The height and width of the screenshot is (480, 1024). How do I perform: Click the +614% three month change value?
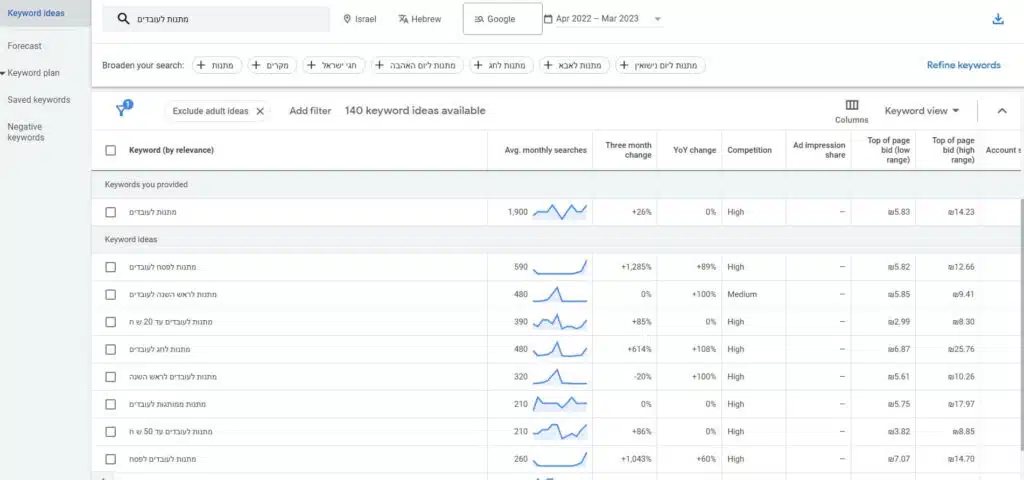point(640,349)
